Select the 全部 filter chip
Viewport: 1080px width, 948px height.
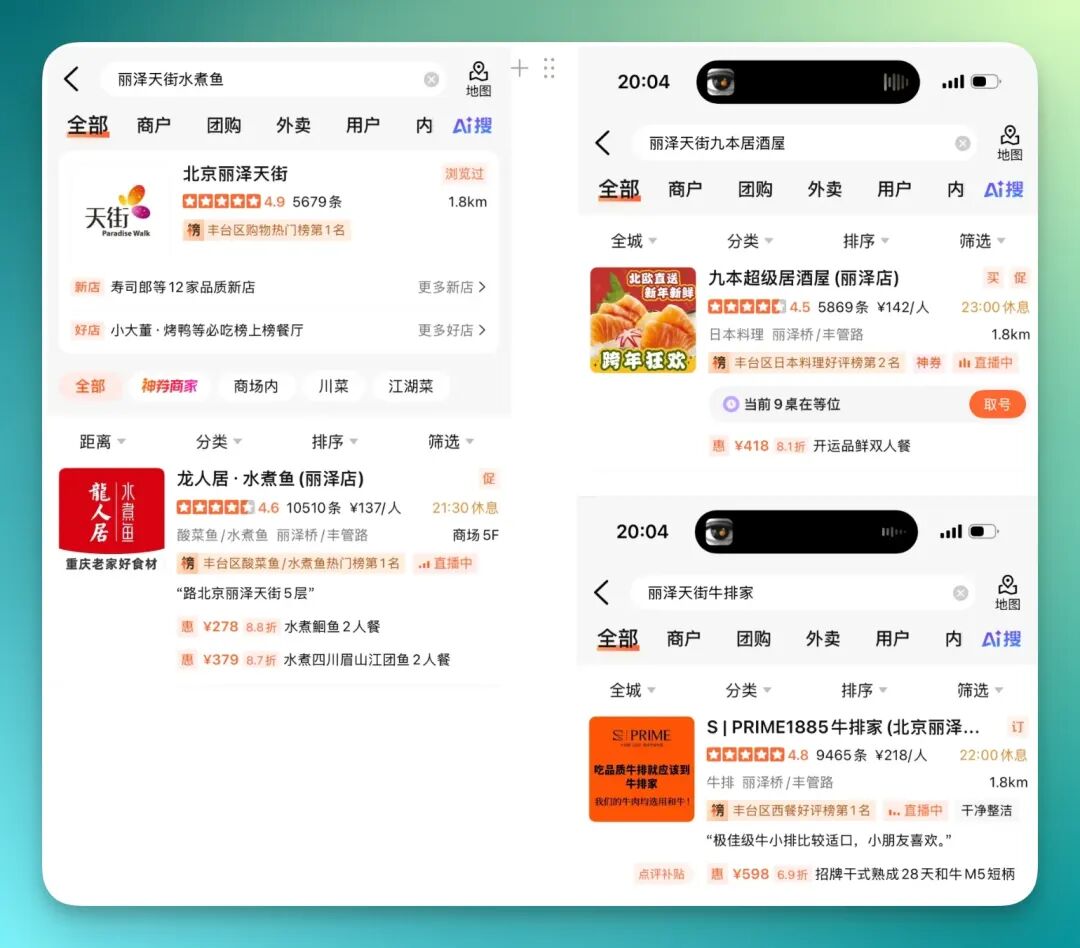90,386
